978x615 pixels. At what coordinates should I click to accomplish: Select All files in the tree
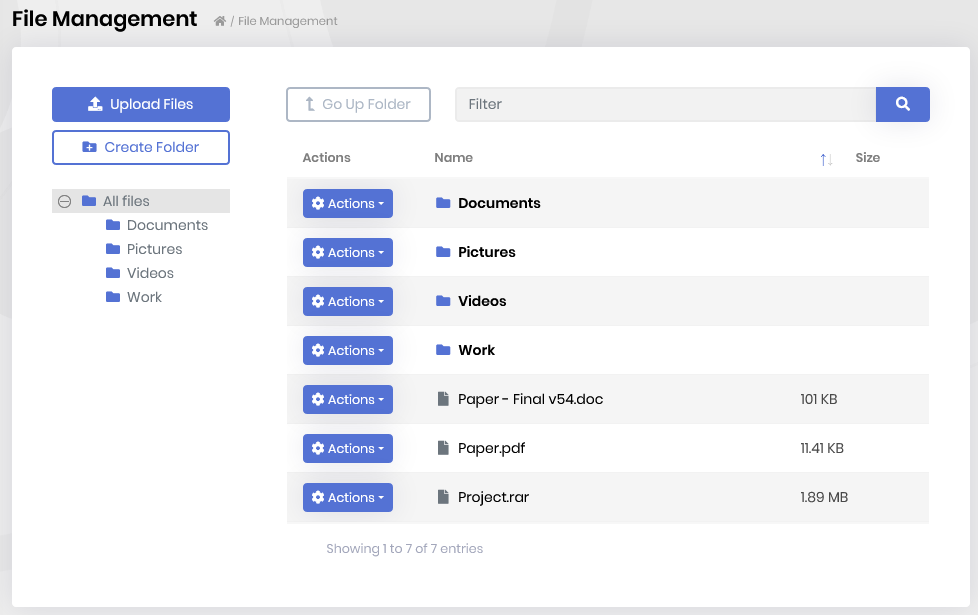pyautogui.click(x=127, y=201)
